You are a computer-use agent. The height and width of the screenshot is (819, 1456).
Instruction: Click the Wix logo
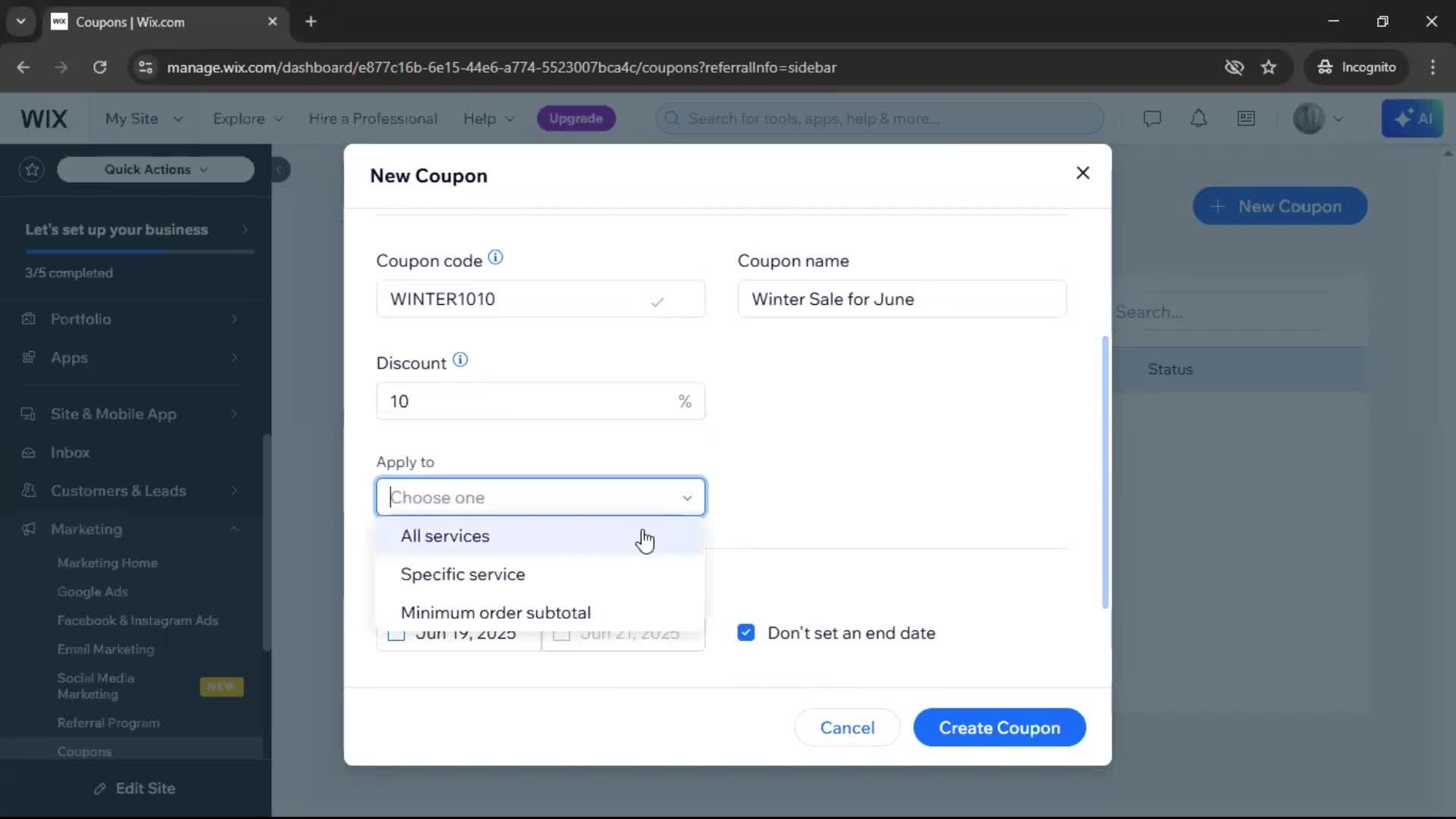tap(43, 119)
